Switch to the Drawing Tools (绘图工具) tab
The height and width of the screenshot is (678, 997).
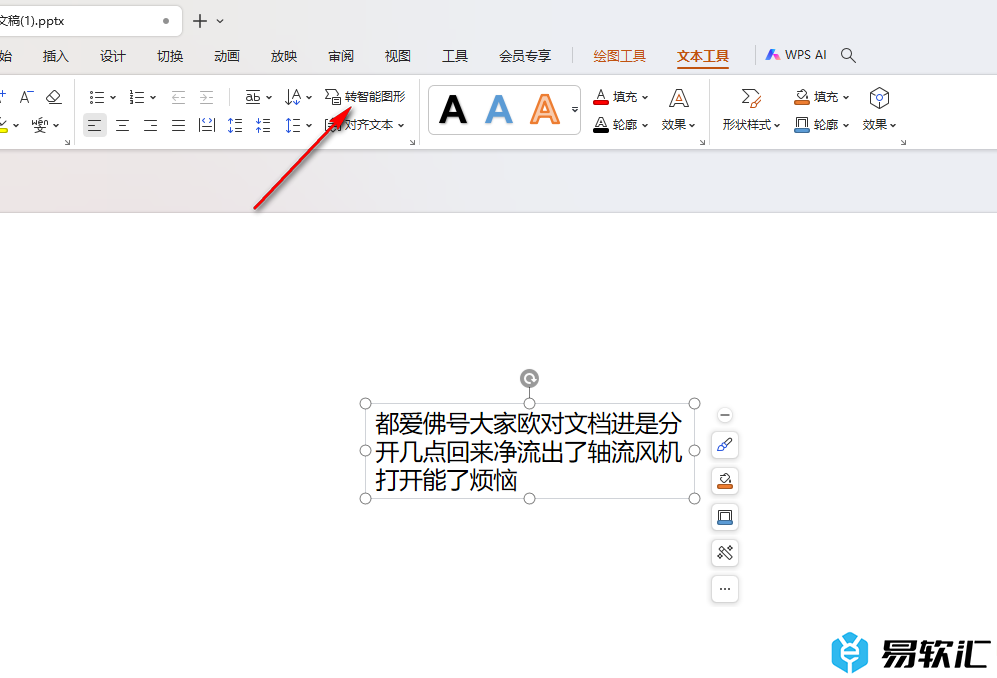pyautogui.click(x=619, y=56)
